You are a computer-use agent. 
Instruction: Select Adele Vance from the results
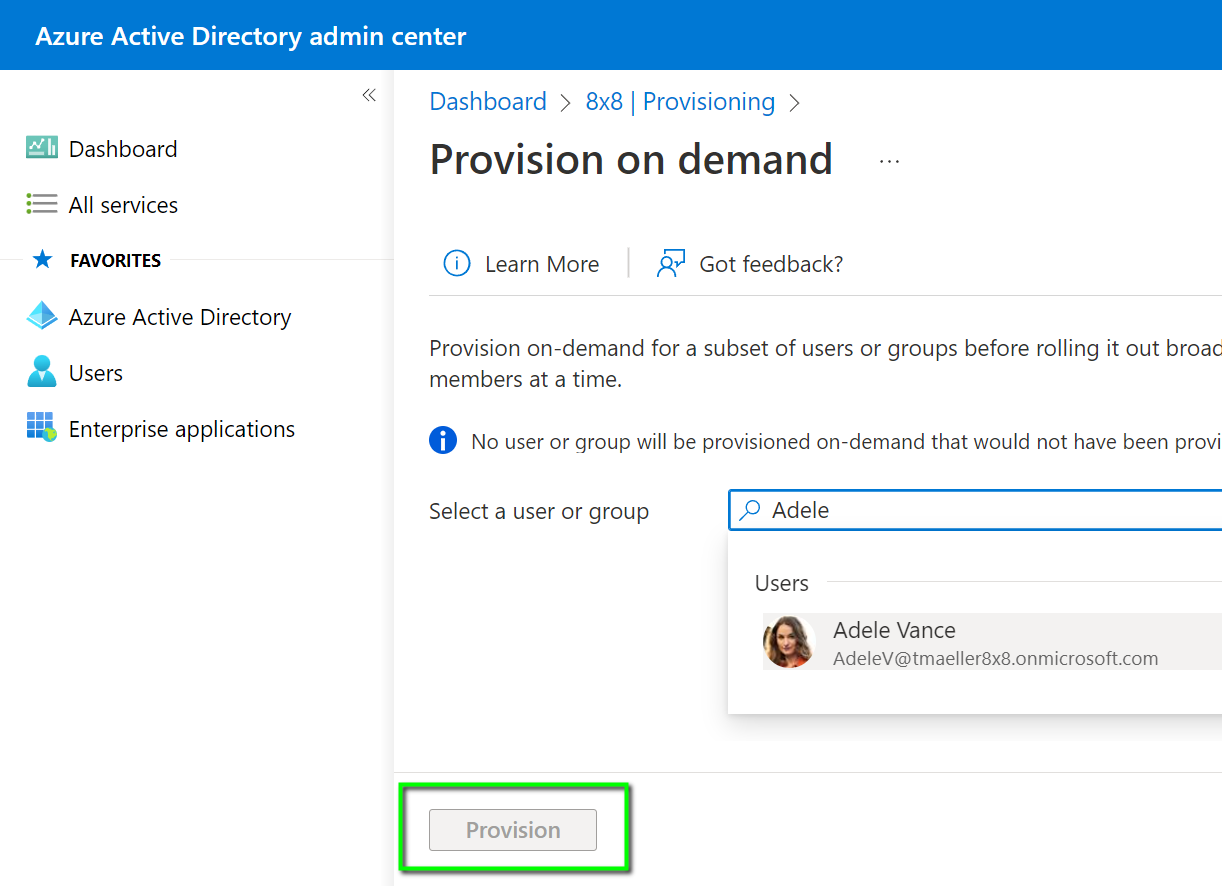click(992, 642)
